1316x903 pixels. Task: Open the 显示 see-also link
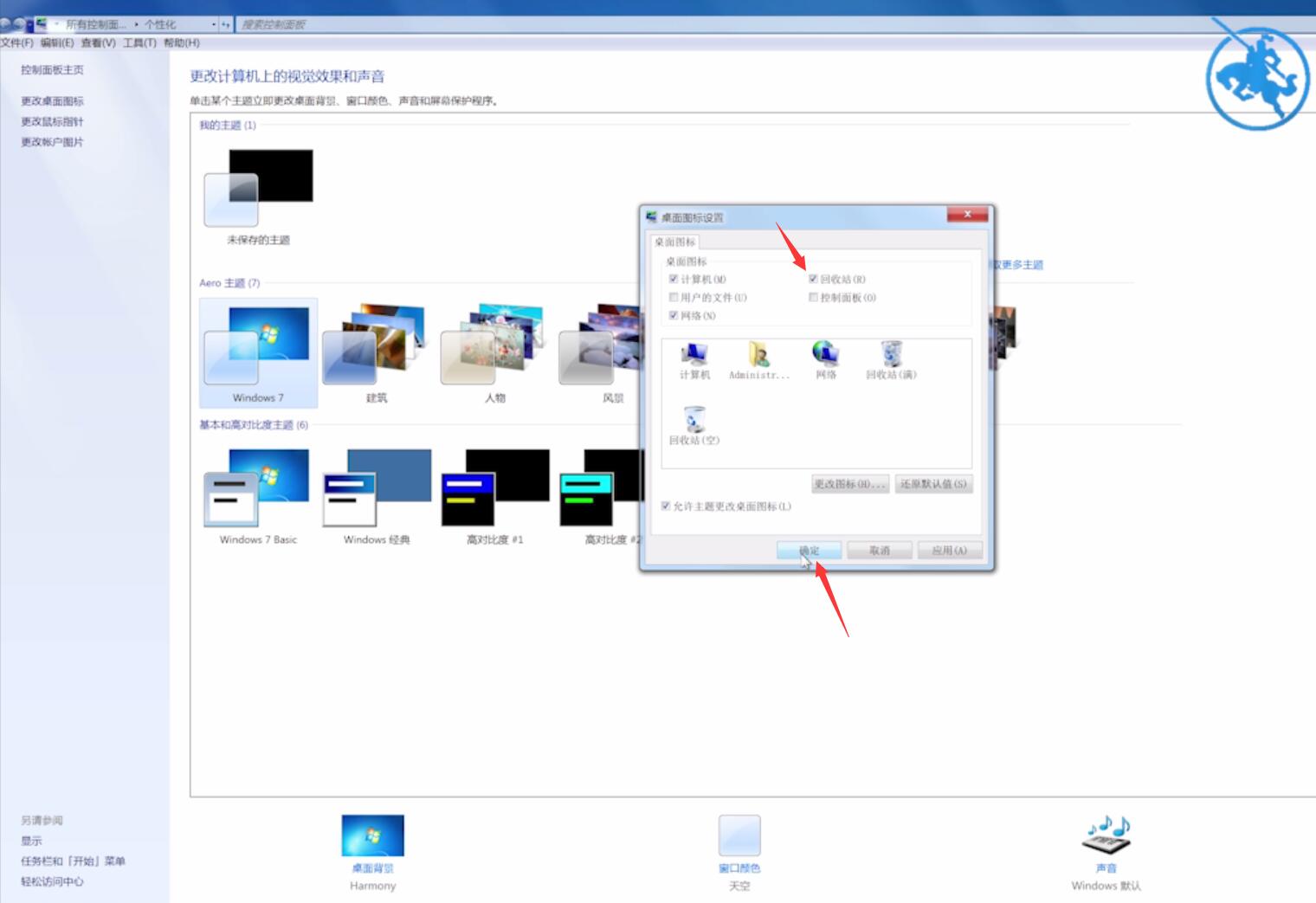coord(31,841)
